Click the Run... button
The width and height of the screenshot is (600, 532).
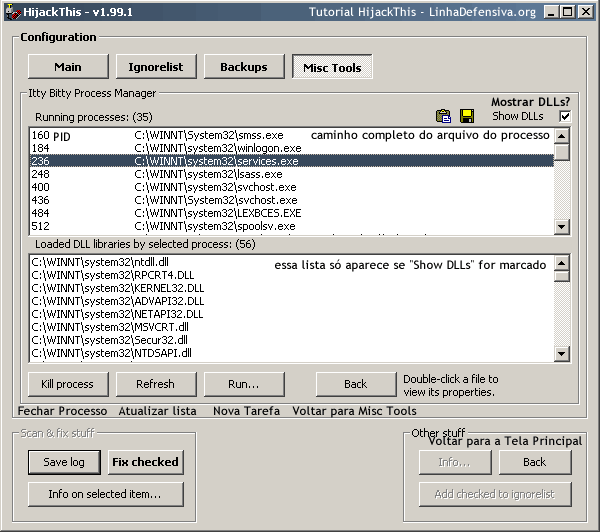[x=244, y=384]
